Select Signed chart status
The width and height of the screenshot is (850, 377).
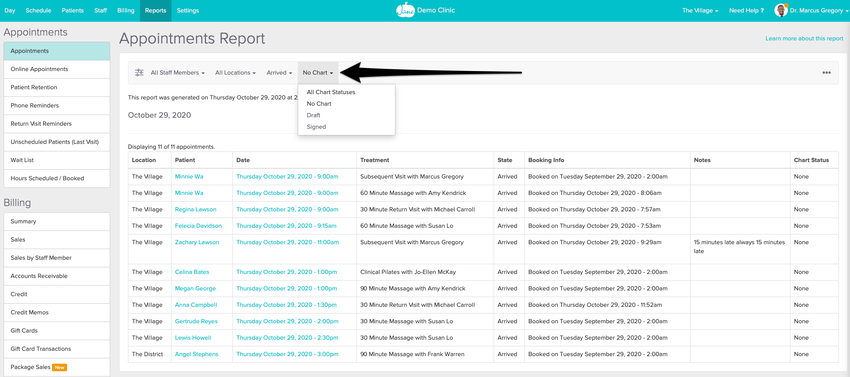click(x=316, y=126)
